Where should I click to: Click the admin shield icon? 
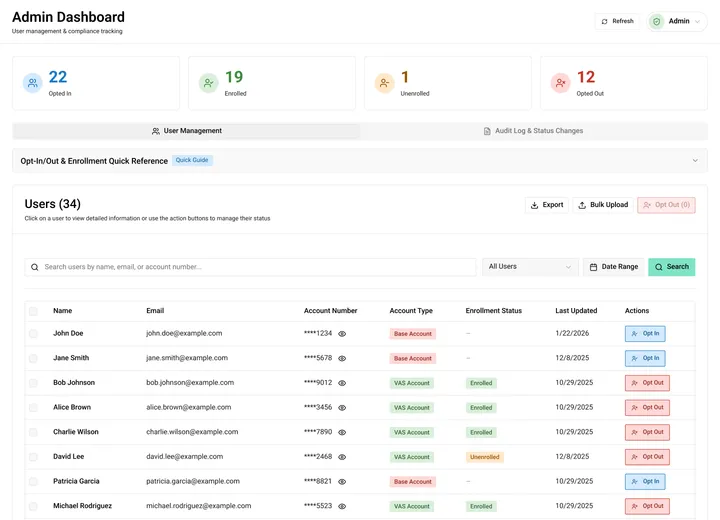click(x=657, y=21)
